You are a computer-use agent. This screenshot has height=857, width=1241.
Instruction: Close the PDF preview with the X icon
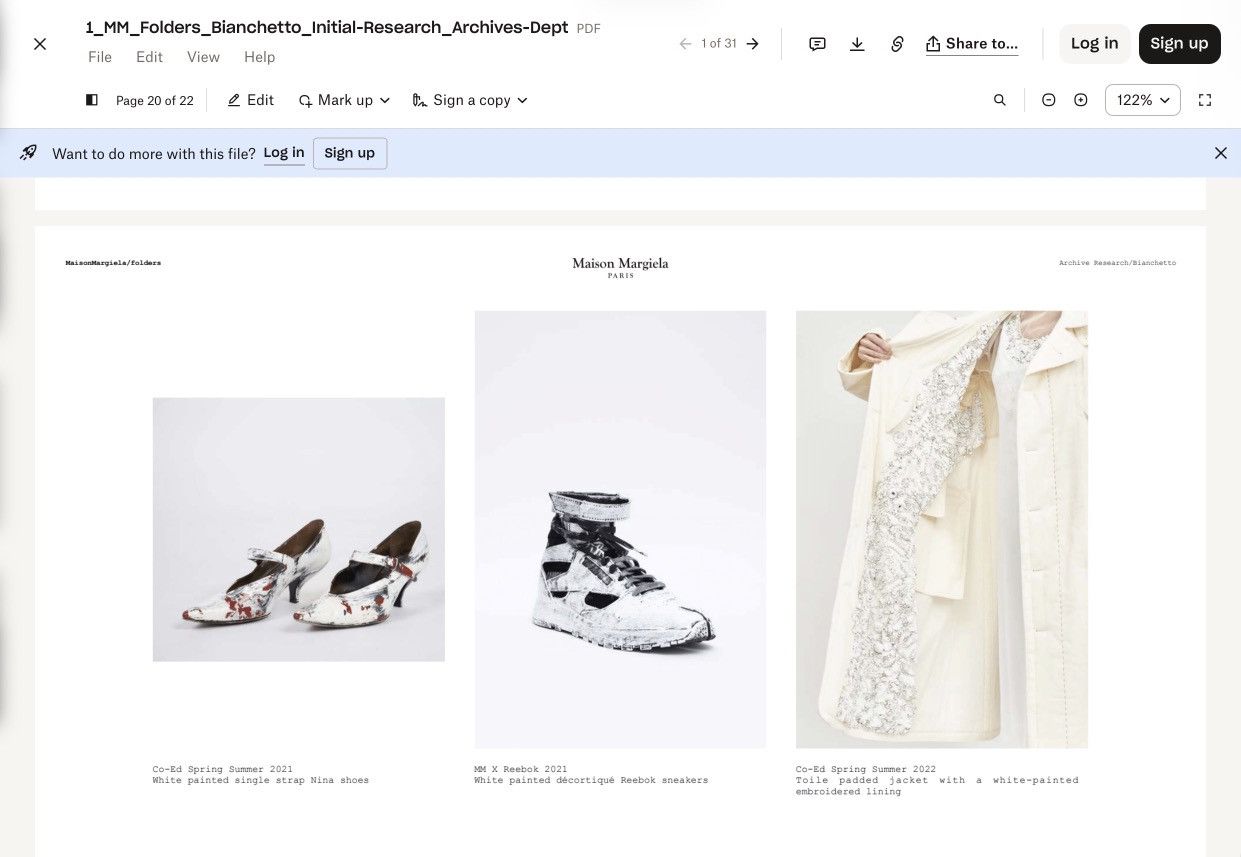pyautogui.click(x=40, y=44)
